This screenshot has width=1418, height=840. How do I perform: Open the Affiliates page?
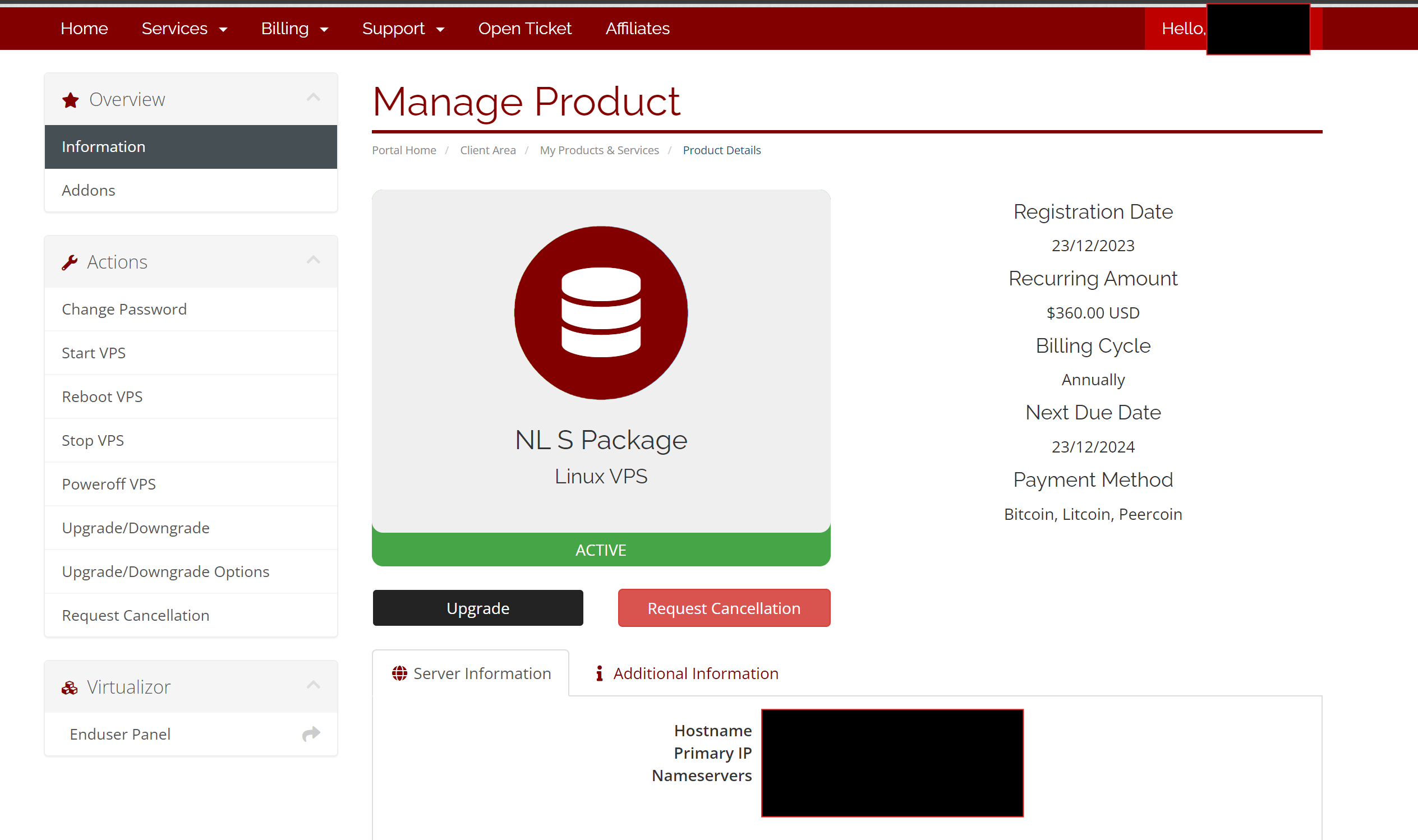click(637, 28)
